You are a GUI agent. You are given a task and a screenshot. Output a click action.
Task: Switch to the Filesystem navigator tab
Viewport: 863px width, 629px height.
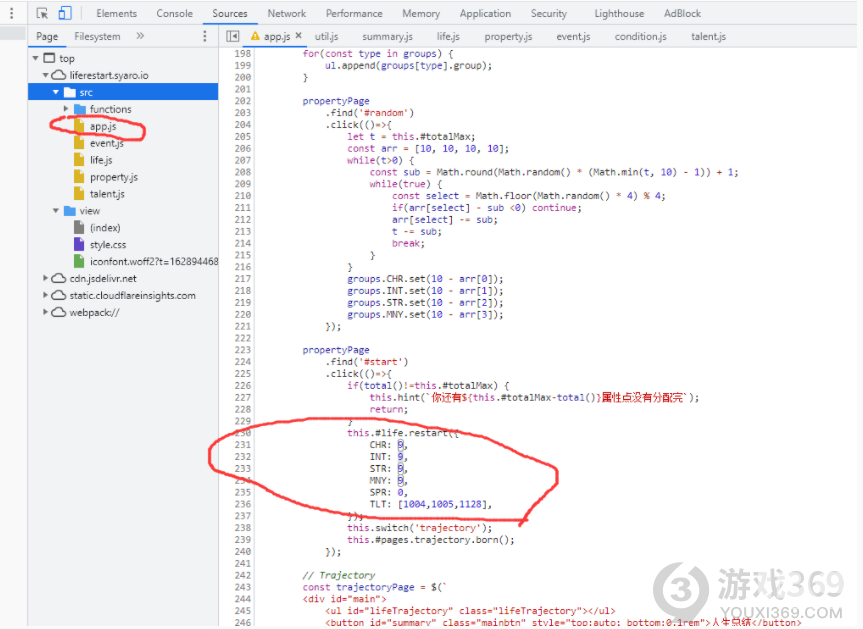click(97, 36)
